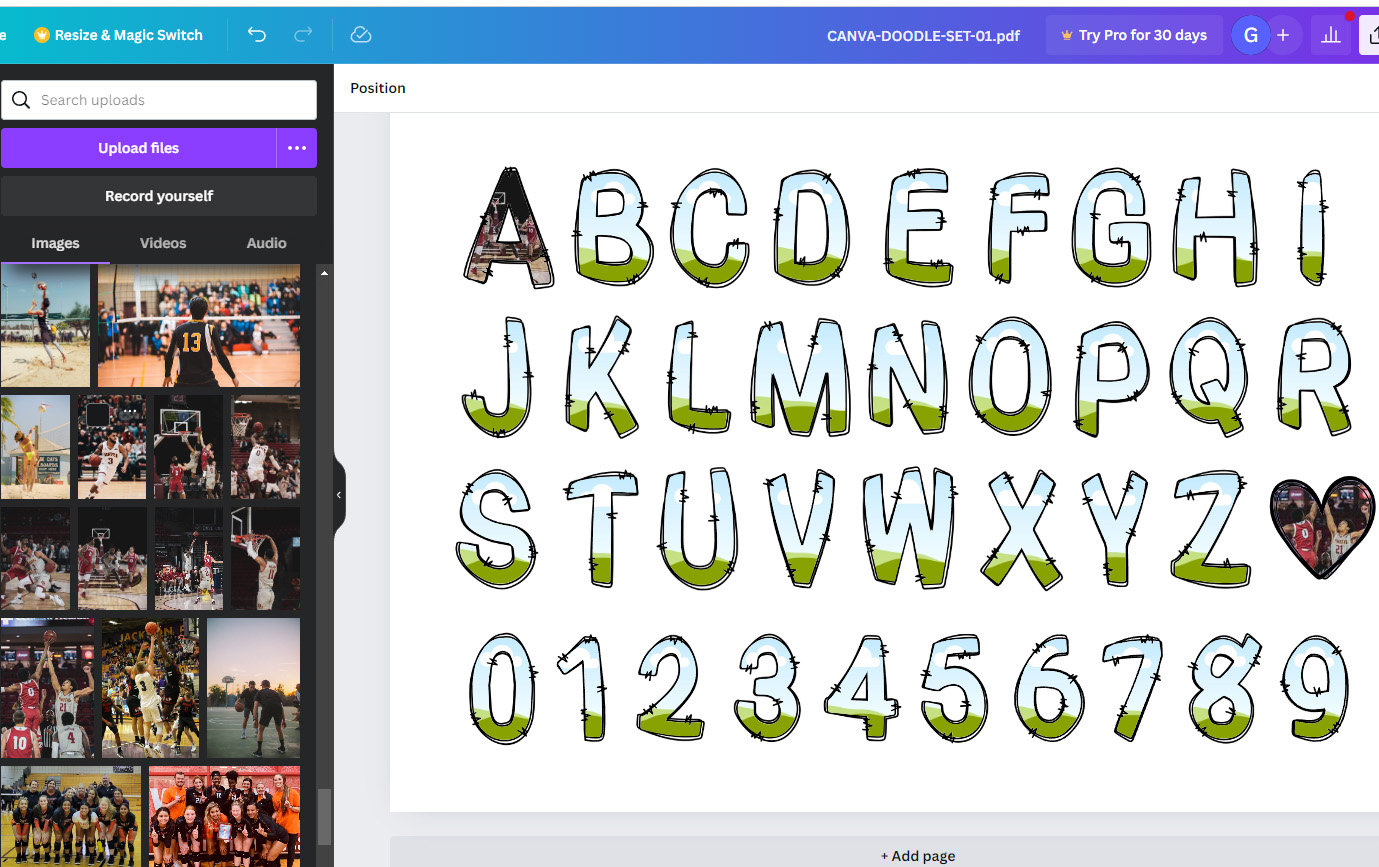Open more upload options via three dots
1379x867 pixels.
(x=297, y=147)
